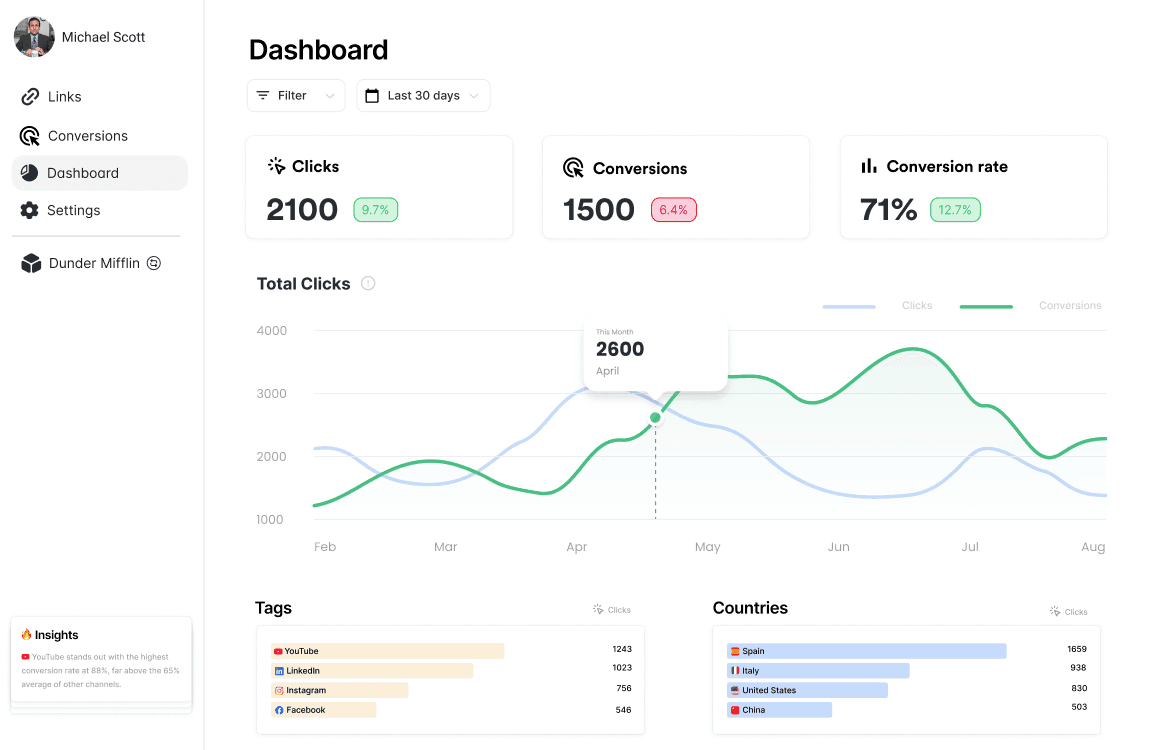
Task: Select the Spain country bar
Action: 866,651
